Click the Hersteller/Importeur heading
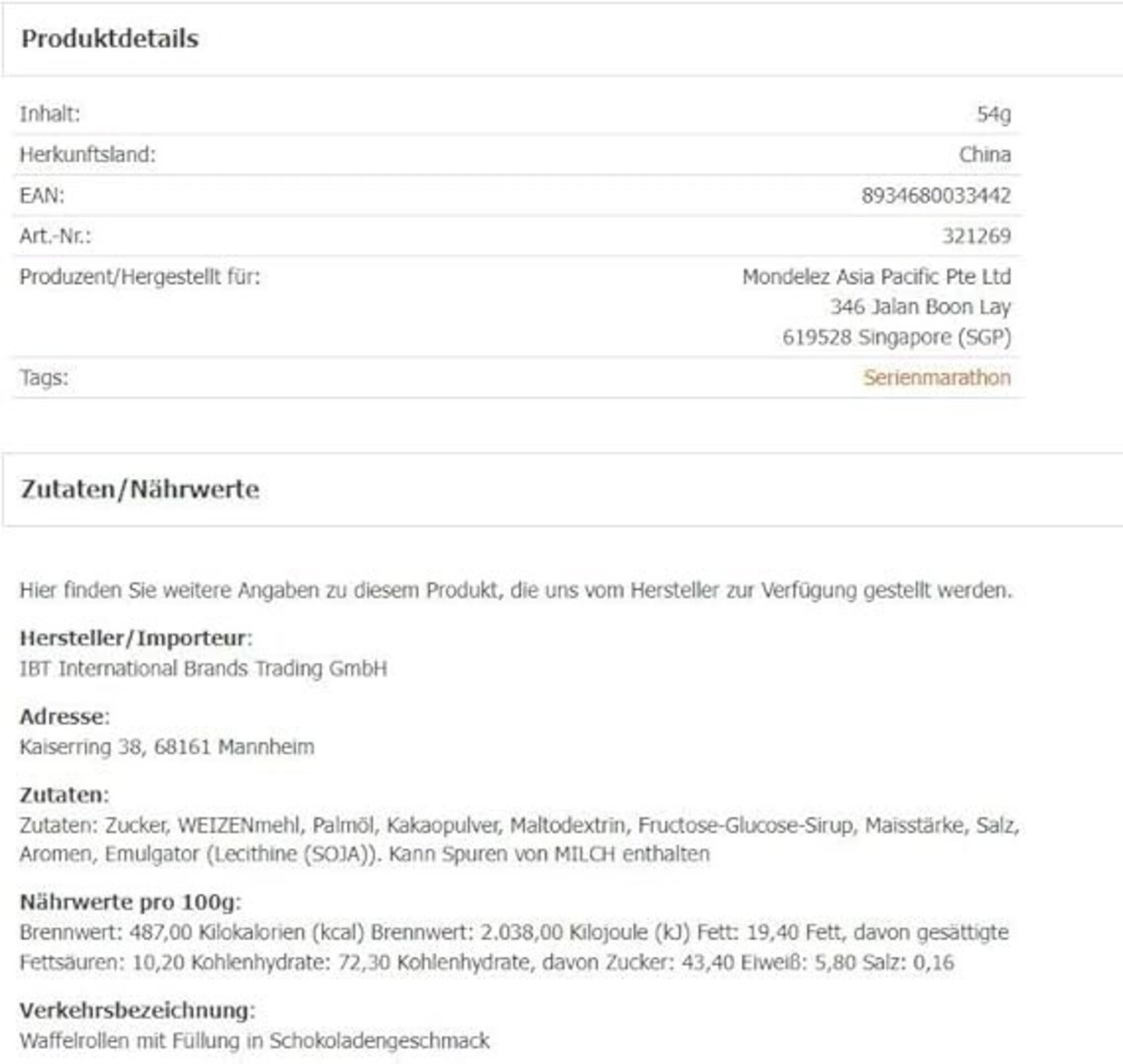The width and height of the screenshot is (1123, 1064). [136, 638]
